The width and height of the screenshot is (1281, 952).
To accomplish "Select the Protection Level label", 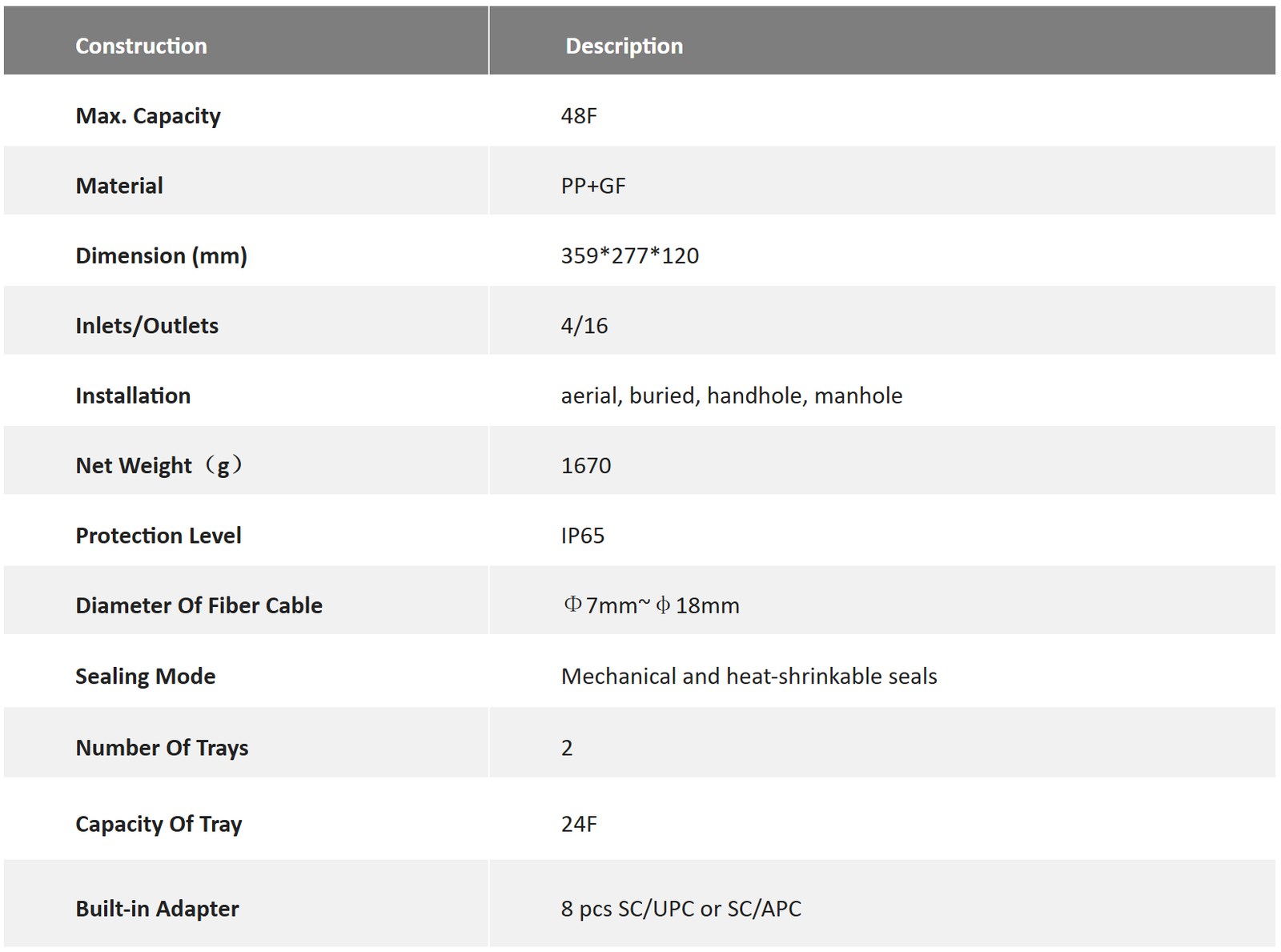I will click(159, 536).
